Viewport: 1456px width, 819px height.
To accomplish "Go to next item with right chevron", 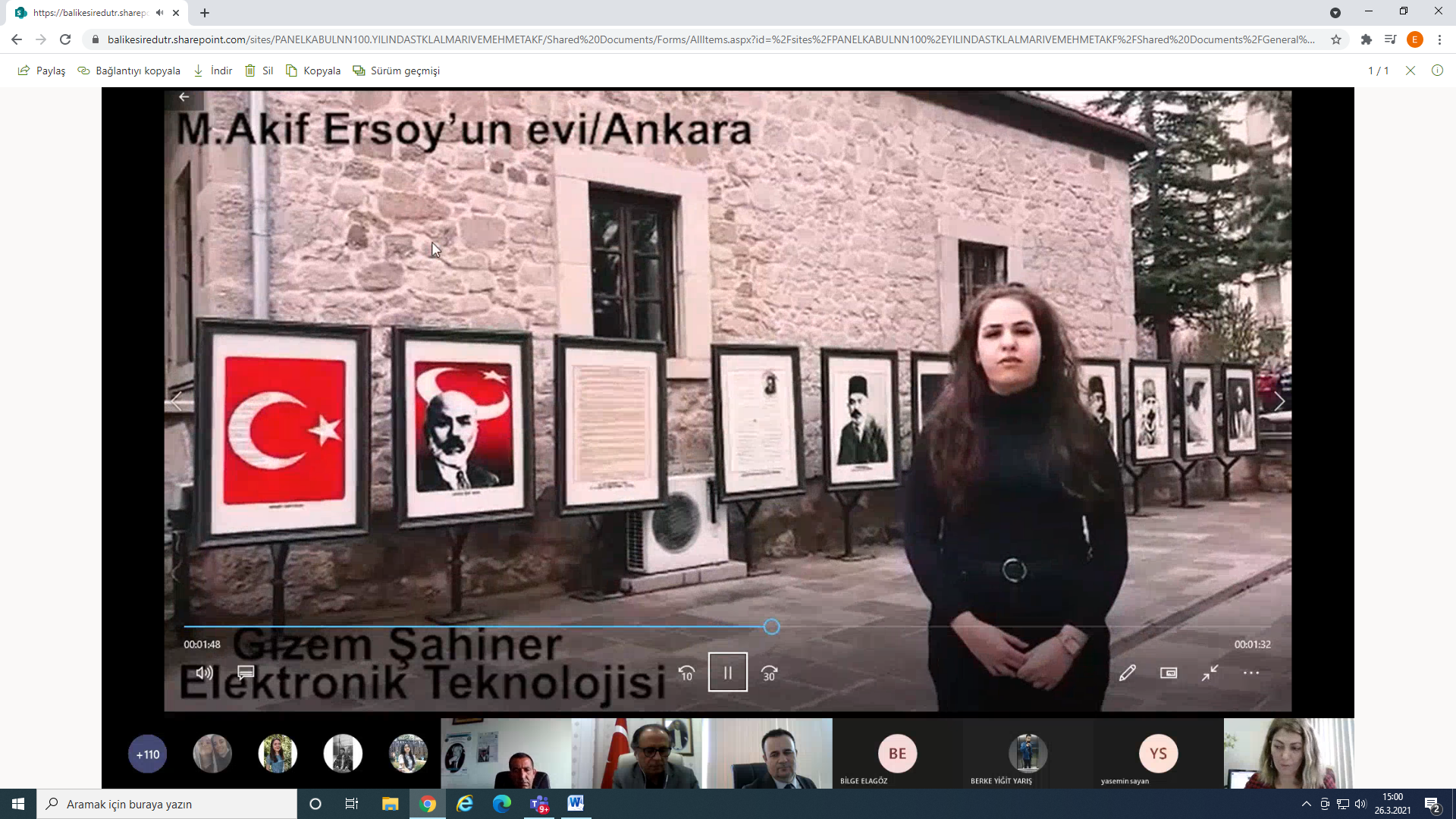I will tap(1280, 402).
